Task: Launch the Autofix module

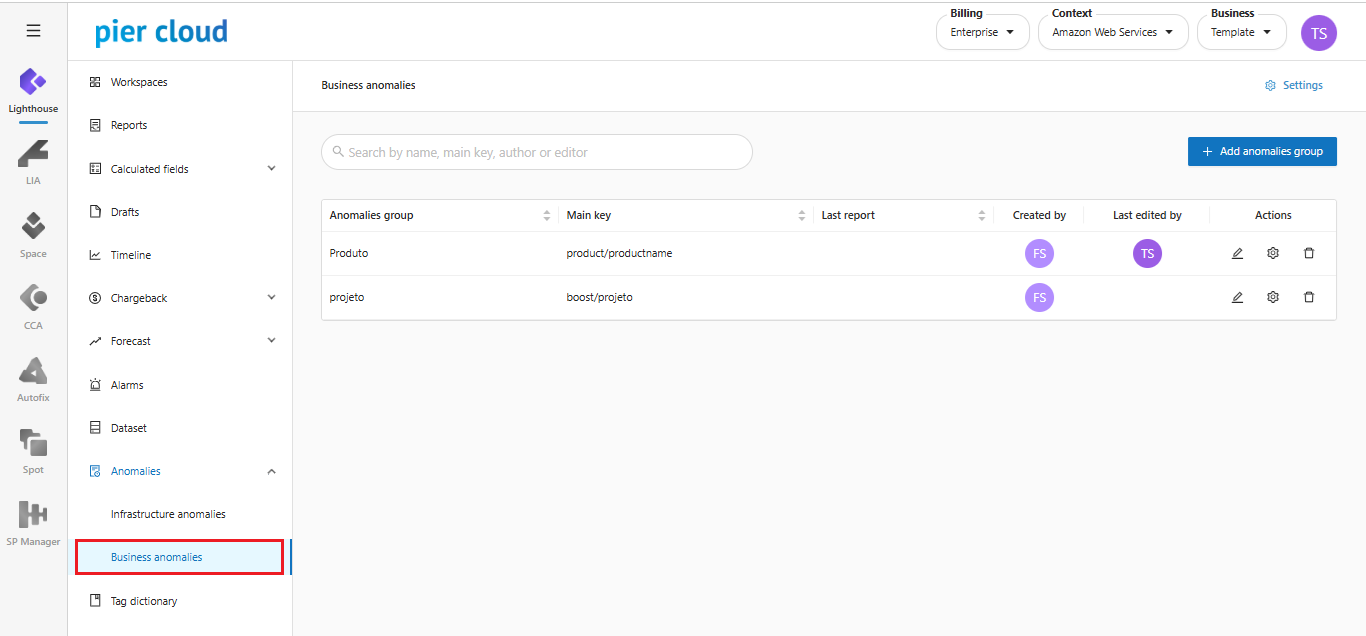Action: coord(33,378)
